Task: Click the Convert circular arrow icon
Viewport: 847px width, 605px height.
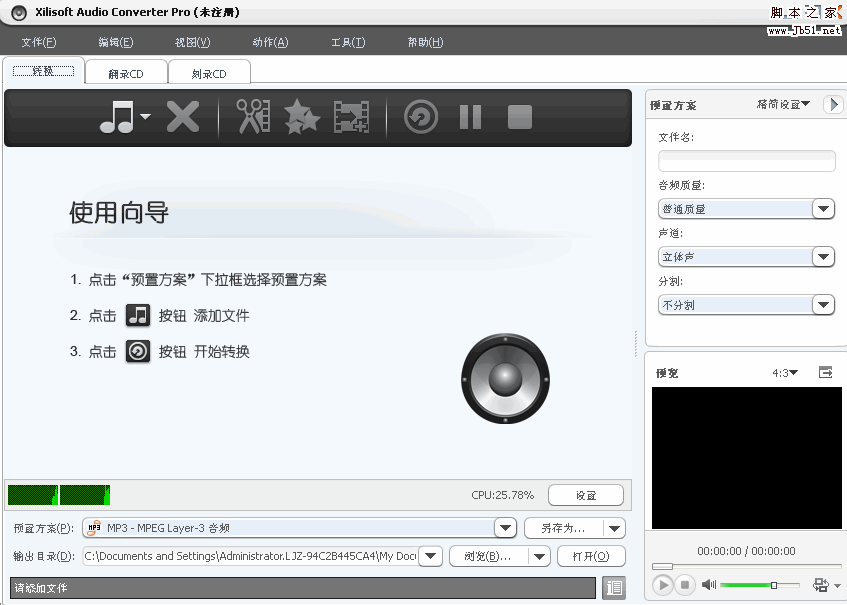Action: point(421,117)
